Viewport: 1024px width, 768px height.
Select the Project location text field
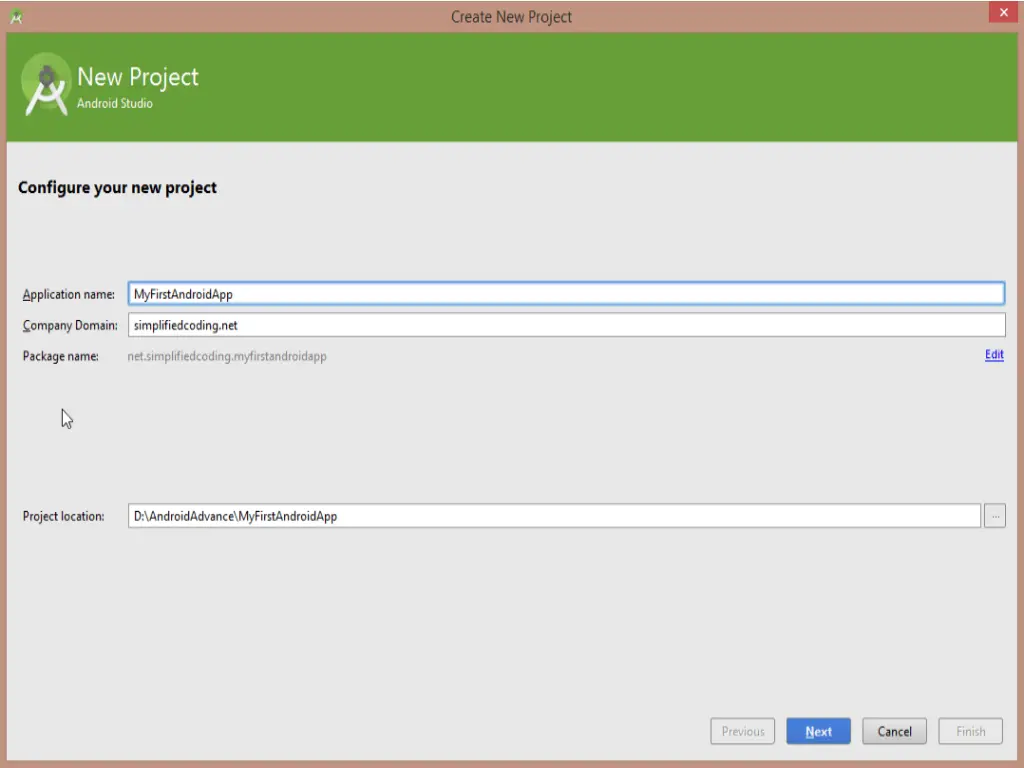[x=554, y=516]
